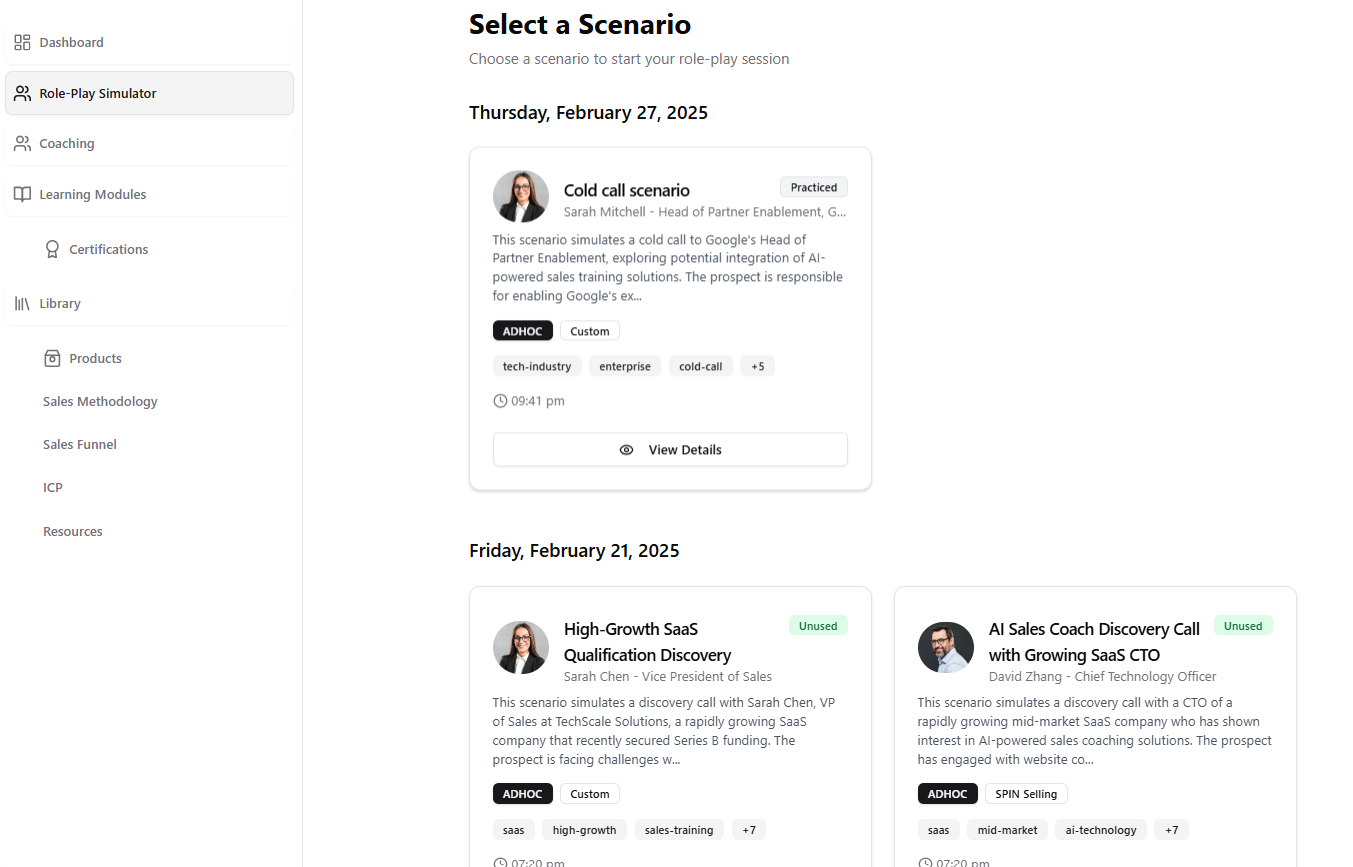Open Sales Methodology in the sidebar

(100, 401)
